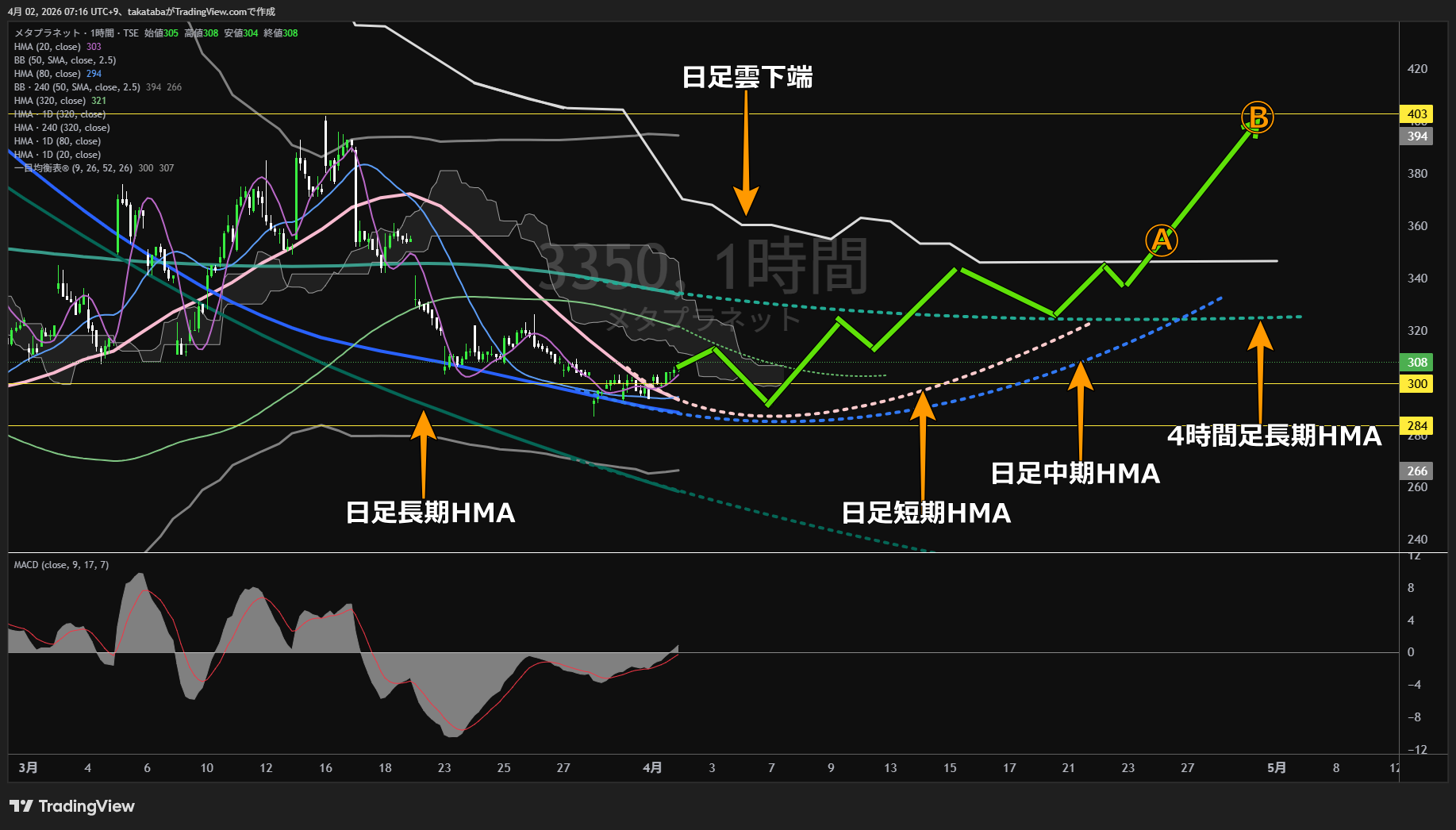The width and height of the screenshot is (1456, 830).
Task: Click the 3月 label on the time axis
Action: 28,768
